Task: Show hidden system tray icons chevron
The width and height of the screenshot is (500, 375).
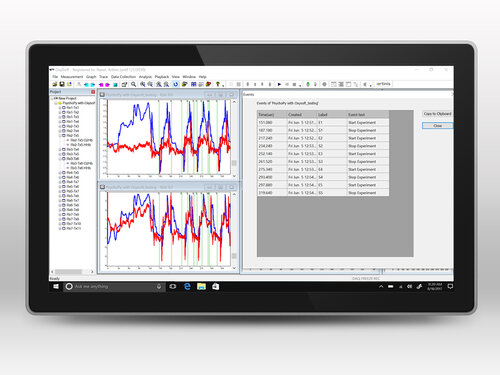Action: pyautogui.click(x=381, y=286)
